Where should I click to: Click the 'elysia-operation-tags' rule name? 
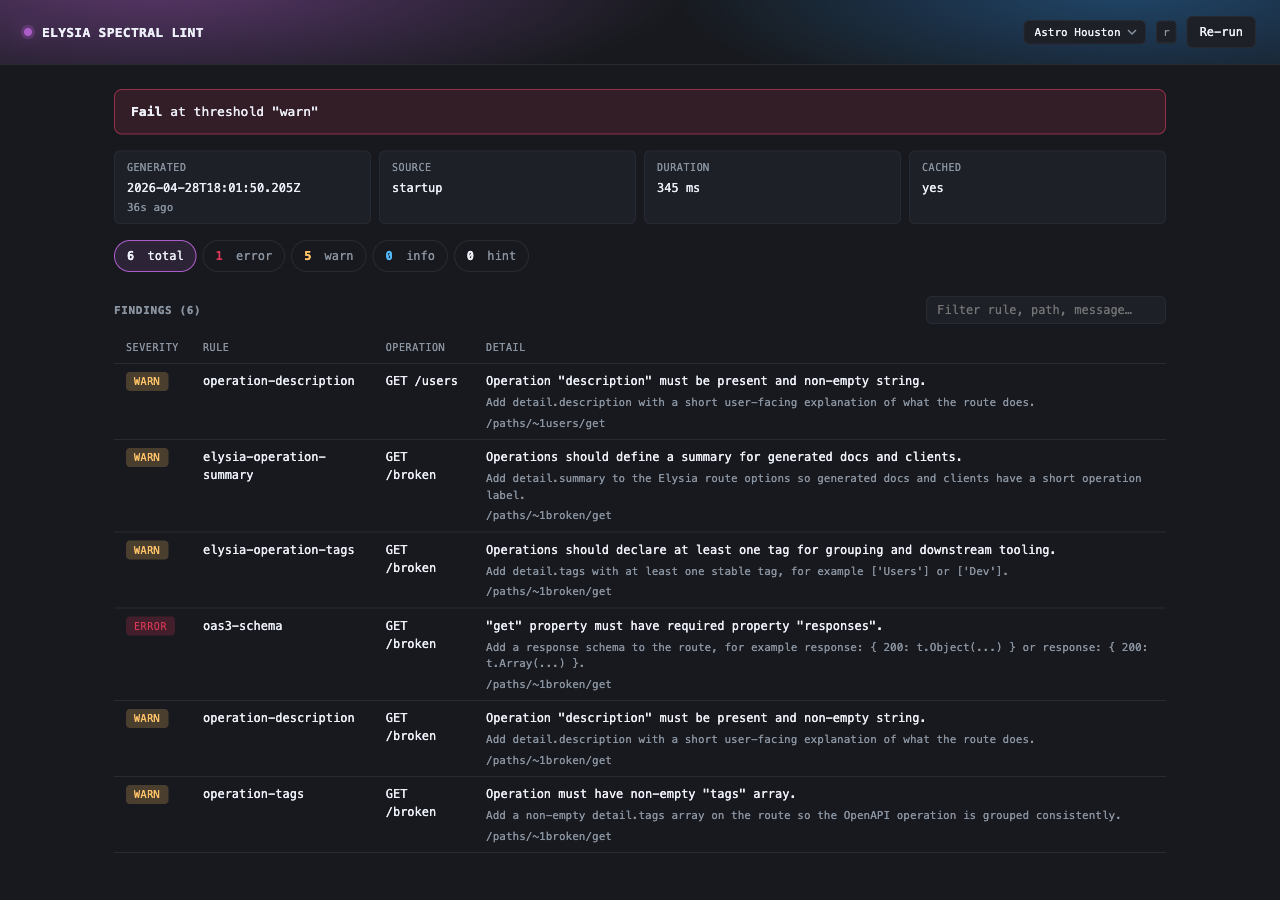pos(279,550)
